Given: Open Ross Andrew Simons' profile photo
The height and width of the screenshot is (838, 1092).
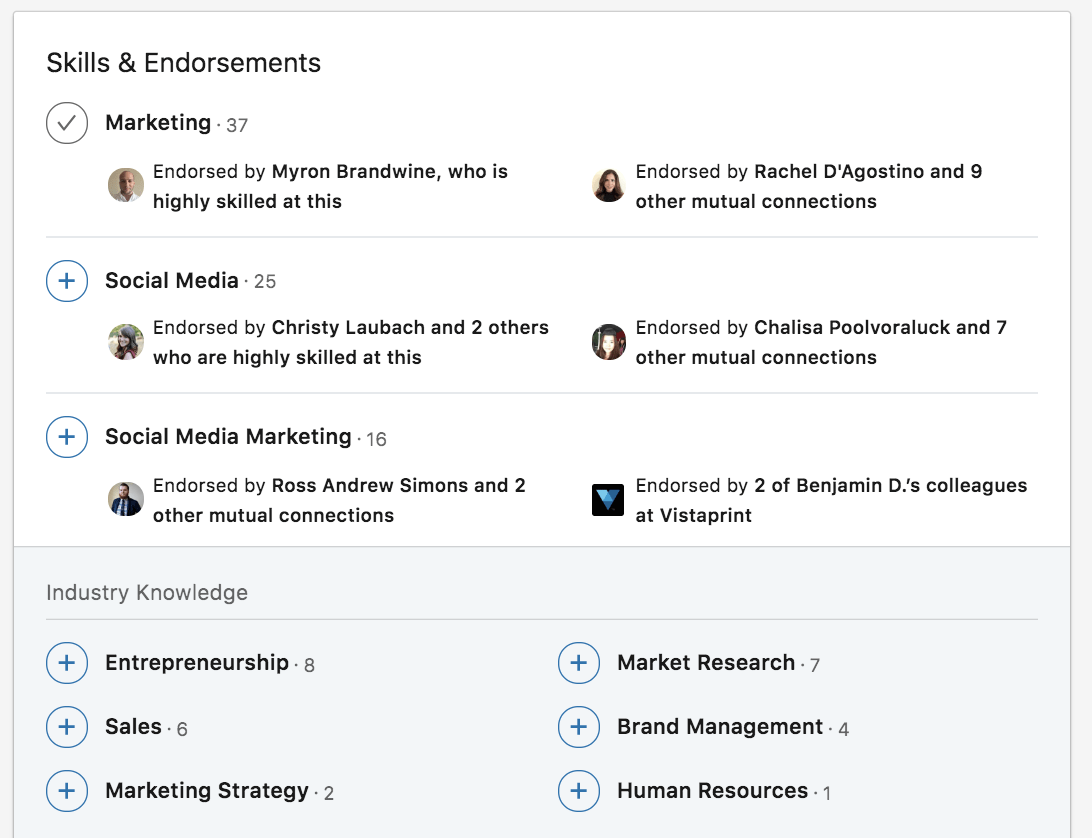Looking at the screenshot, I should [126, 499].
